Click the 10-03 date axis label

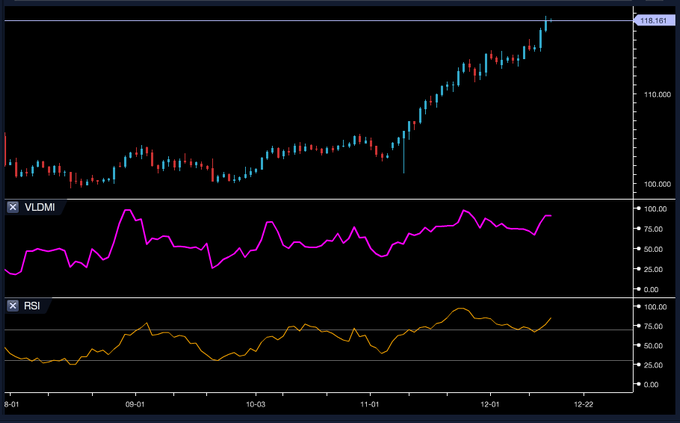[255, 404]
